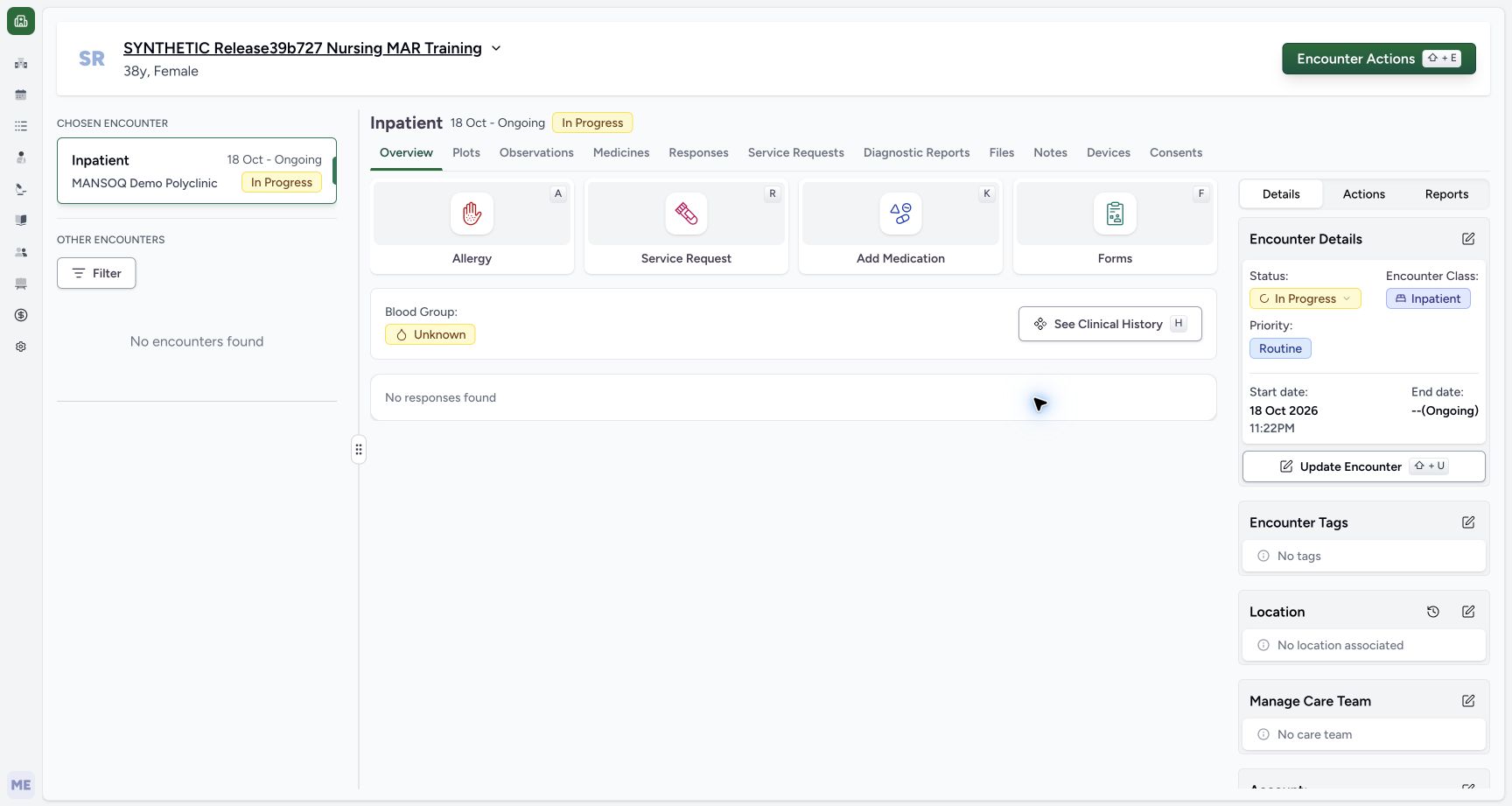Select the Add Medication pills icon
The width and height of the screenshot is (1512, 806).
click(900, 214)
